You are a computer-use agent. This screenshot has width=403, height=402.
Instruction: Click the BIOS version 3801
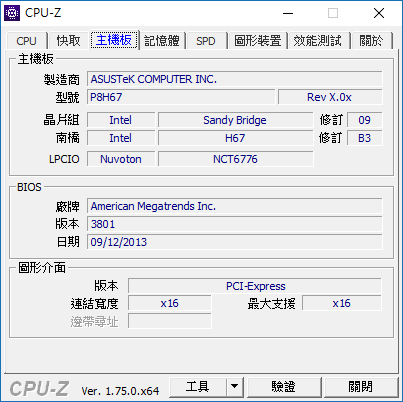click(235, 224)
